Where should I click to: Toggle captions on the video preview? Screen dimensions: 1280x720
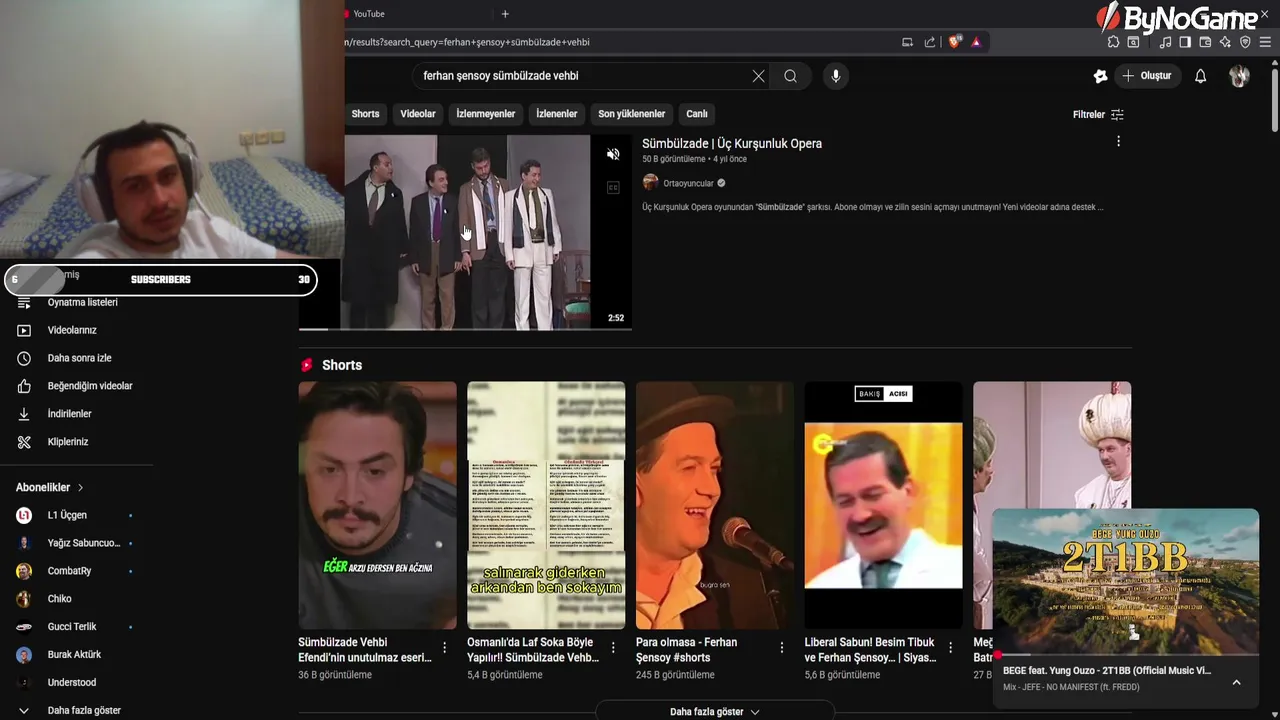pyautogui.click(x=613, y=187)
